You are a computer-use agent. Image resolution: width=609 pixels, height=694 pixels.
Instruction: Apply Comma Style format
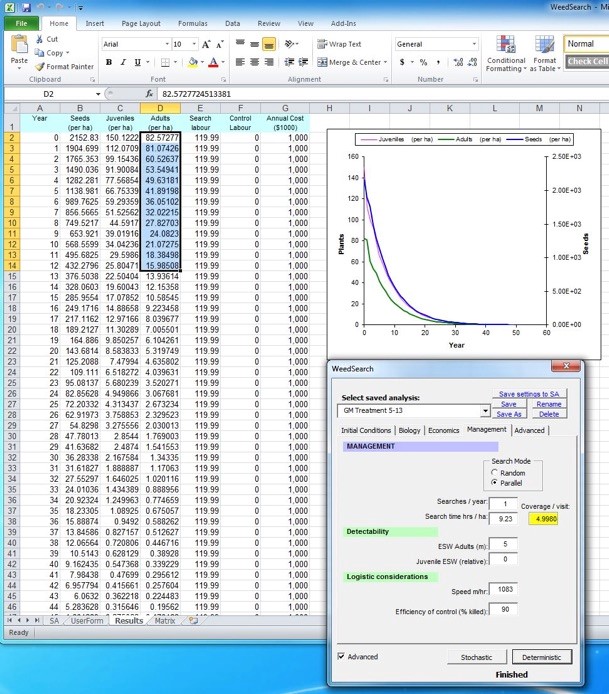coord(438,62)
